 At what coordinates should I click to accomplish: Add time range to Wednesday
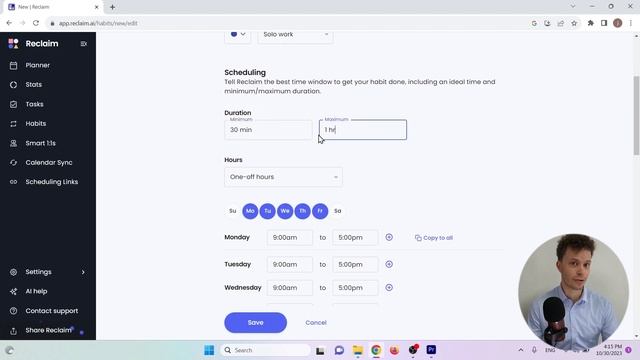[x=389, y=287]
